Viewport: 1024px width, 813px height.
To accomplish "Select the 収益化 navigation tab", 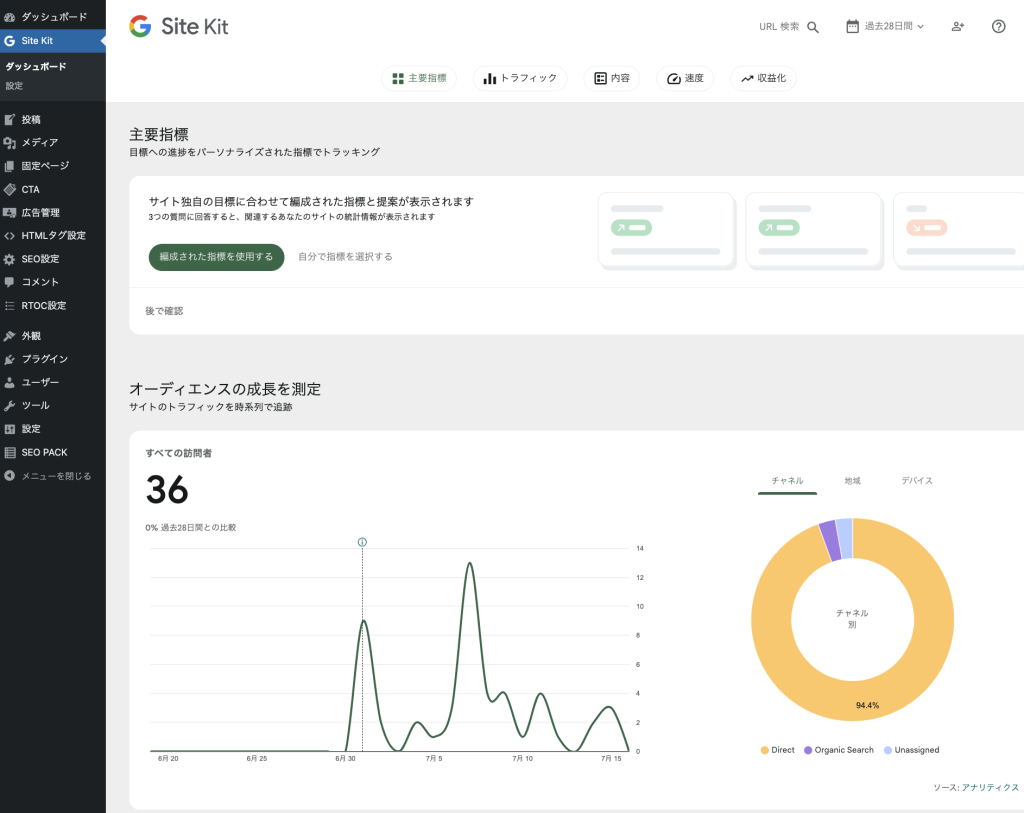I will [763, 77].
